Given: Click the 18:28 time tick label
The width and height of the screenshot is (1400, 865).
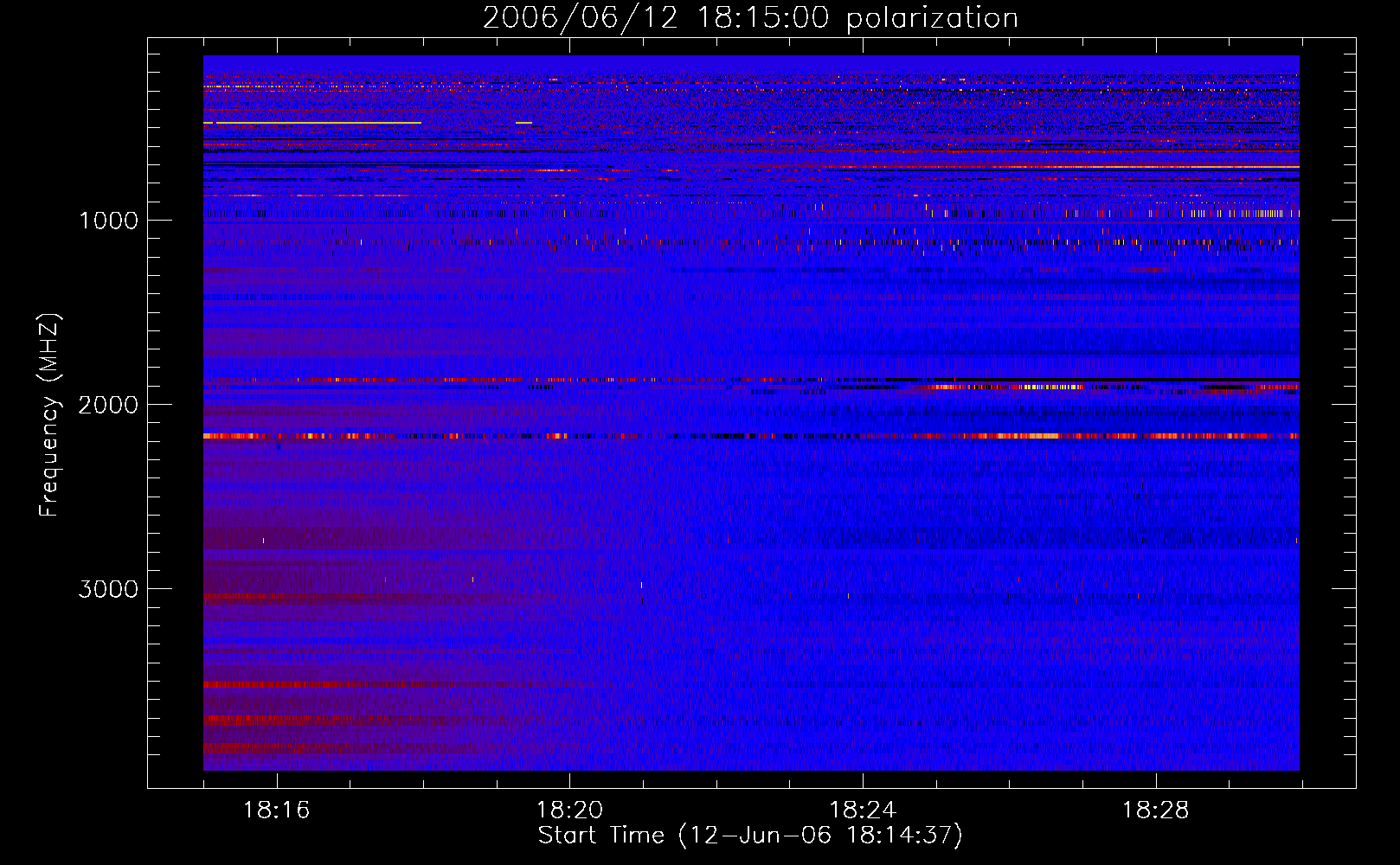Looking at the screenshot, I should pos(1156,811).
